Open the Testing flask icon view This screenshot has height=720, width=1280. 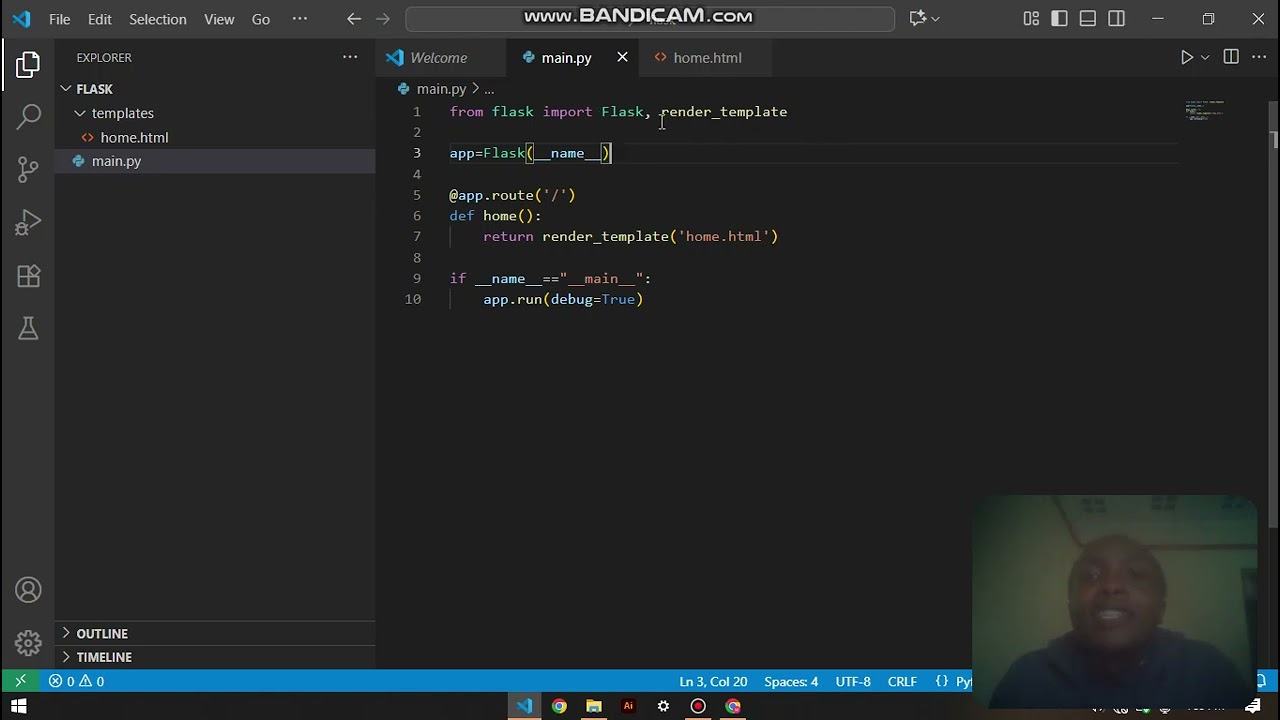[28, 328]
